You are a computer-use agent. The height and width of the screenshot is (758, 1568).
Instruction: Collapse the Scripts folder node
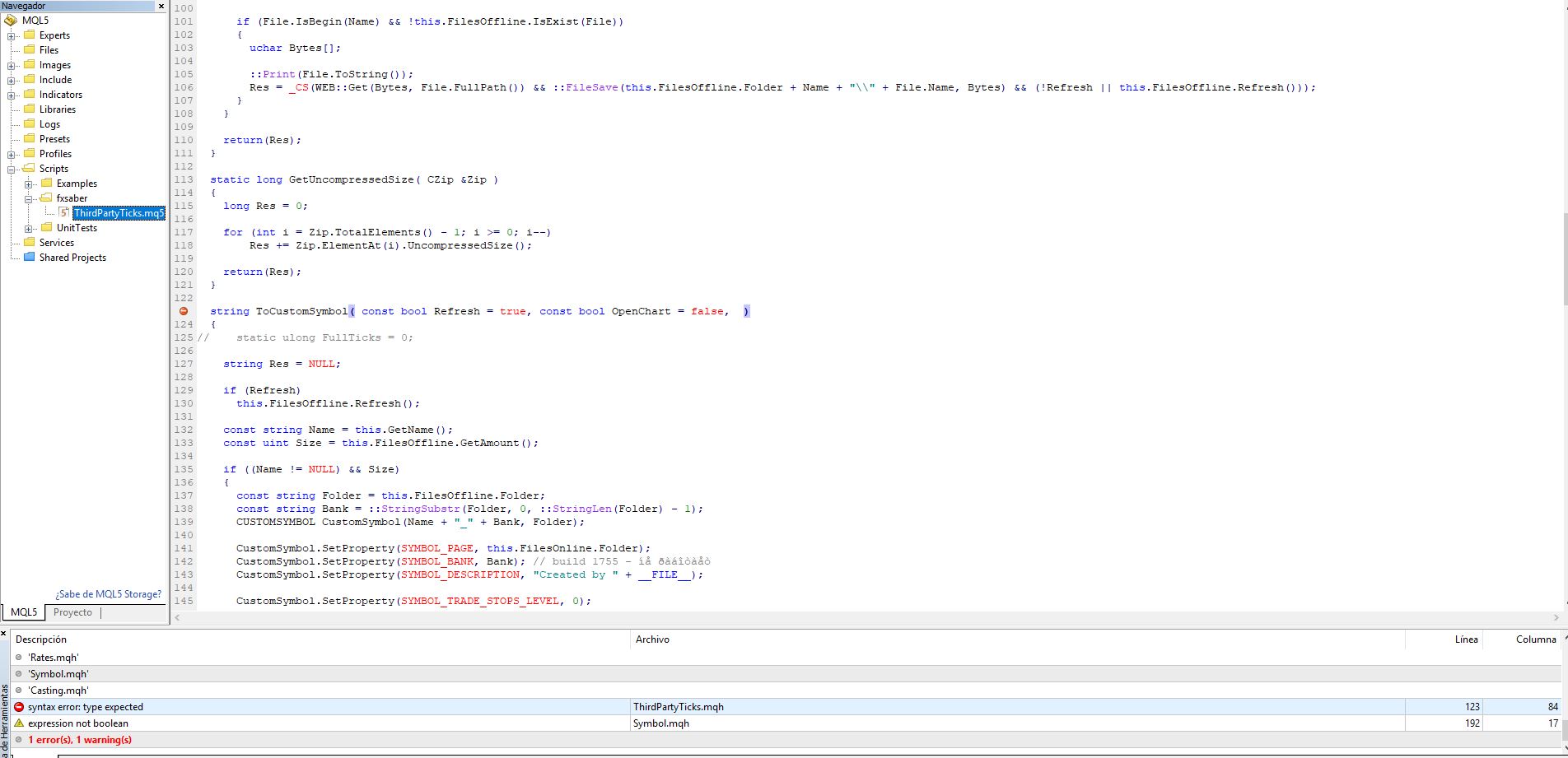point(12,170)
